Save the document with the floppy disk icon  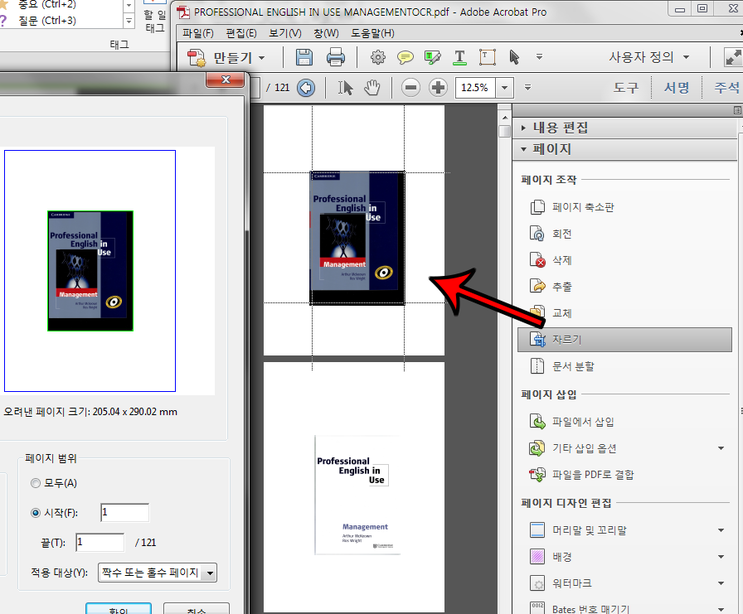pyautogui.click(x=304, y=57)
